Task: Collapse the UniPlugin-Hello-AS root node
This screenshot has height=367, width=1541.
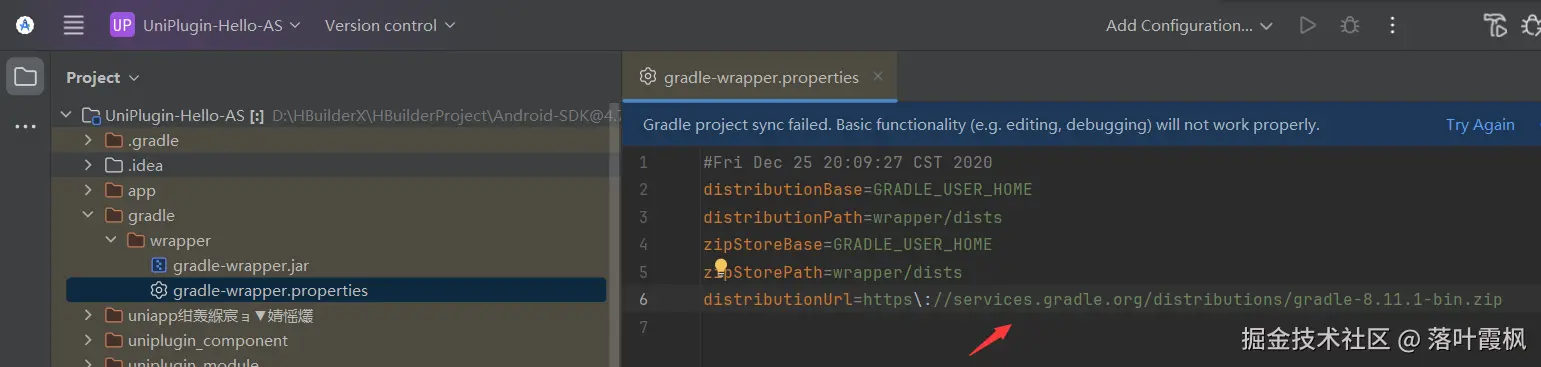Action: [67, 115]
